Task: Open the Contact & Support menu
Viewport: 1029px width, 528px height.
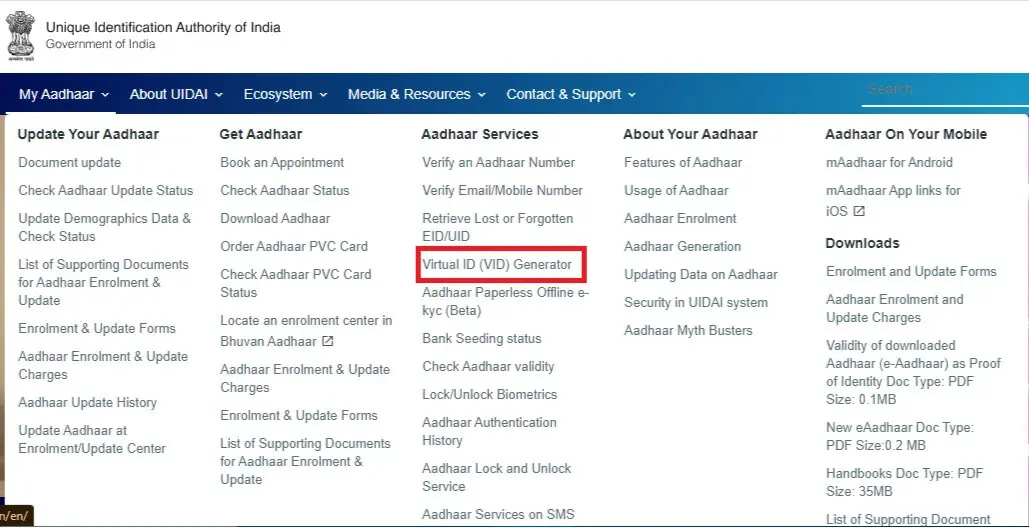Action: [570, 94]
